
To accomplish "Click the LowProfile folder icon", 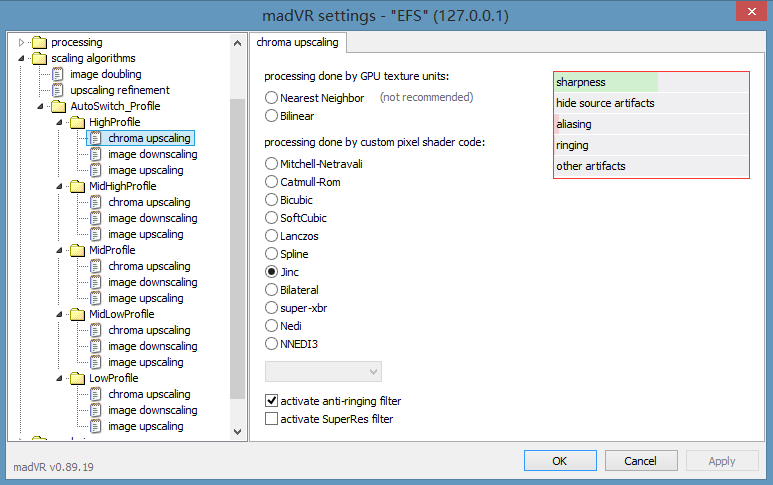I will 77,378.
